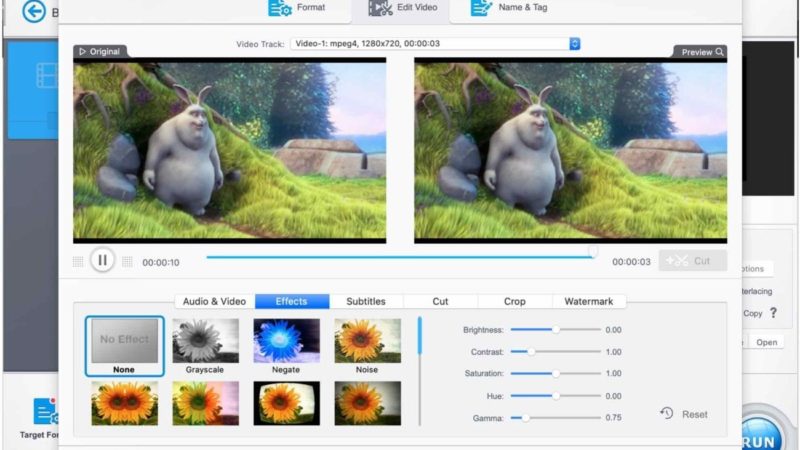Select the pink-tinted sunflower effect thumbnail

click(206, 403)
